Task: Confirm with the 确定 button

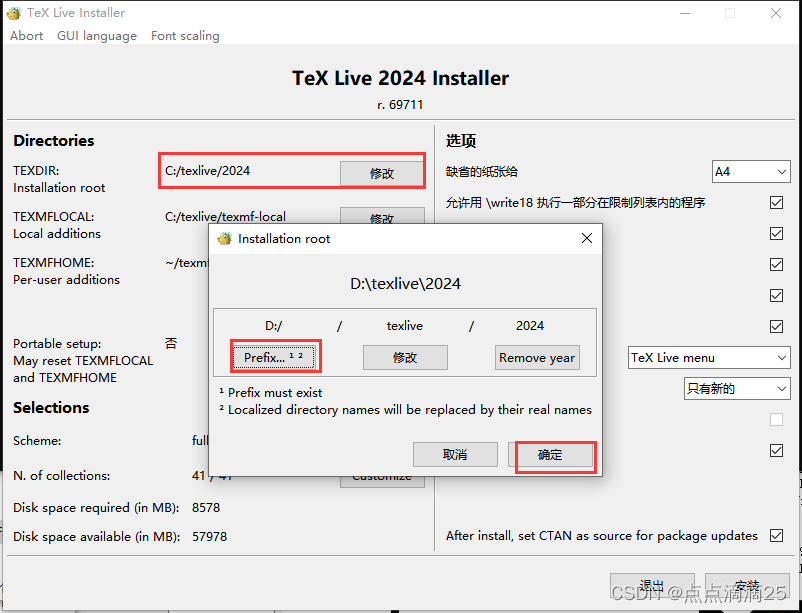Action: [x=550, y=454]
